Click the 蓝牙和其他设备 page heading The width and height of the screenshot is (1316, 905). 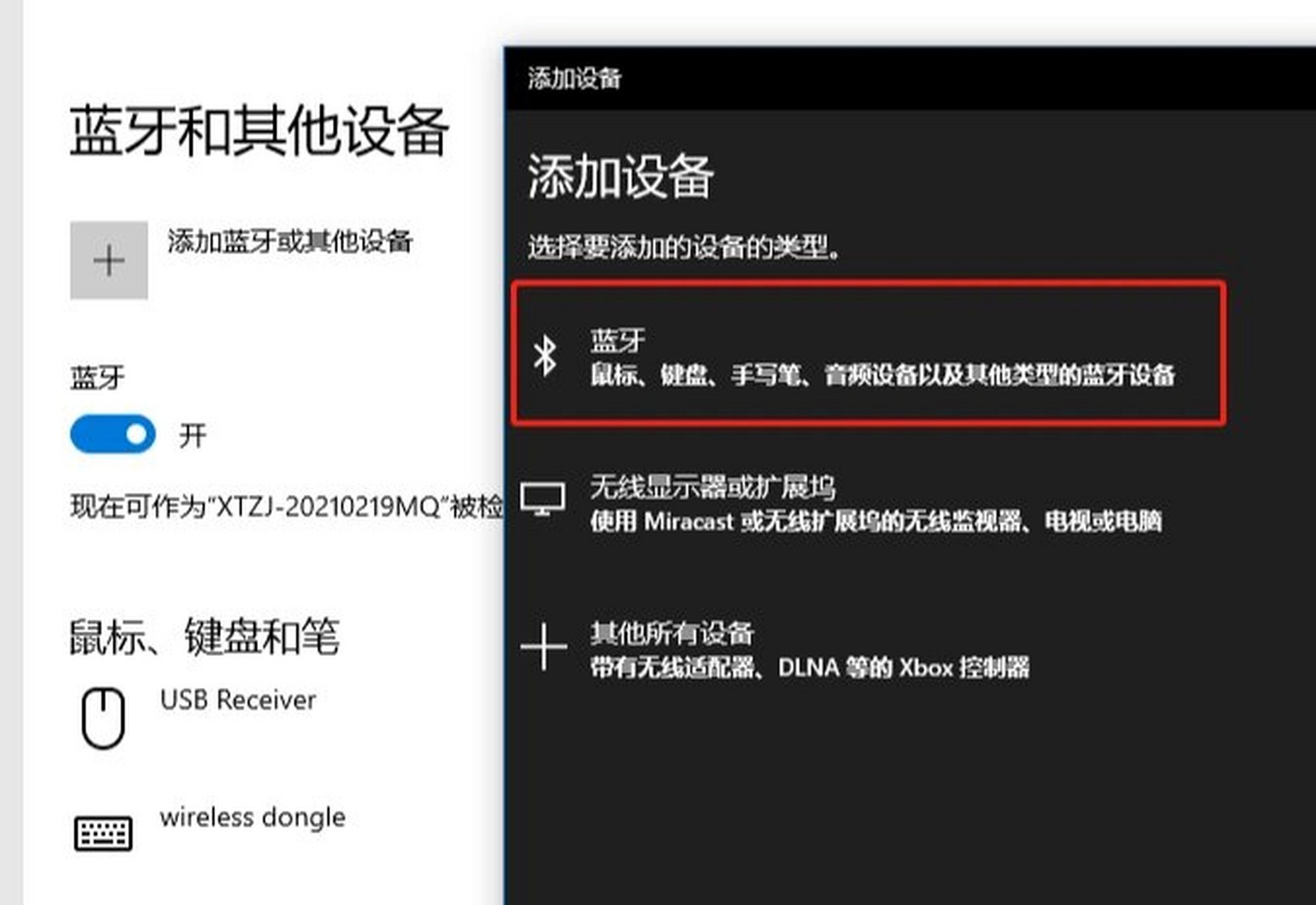pyautogui.click(x=259, y=130)
